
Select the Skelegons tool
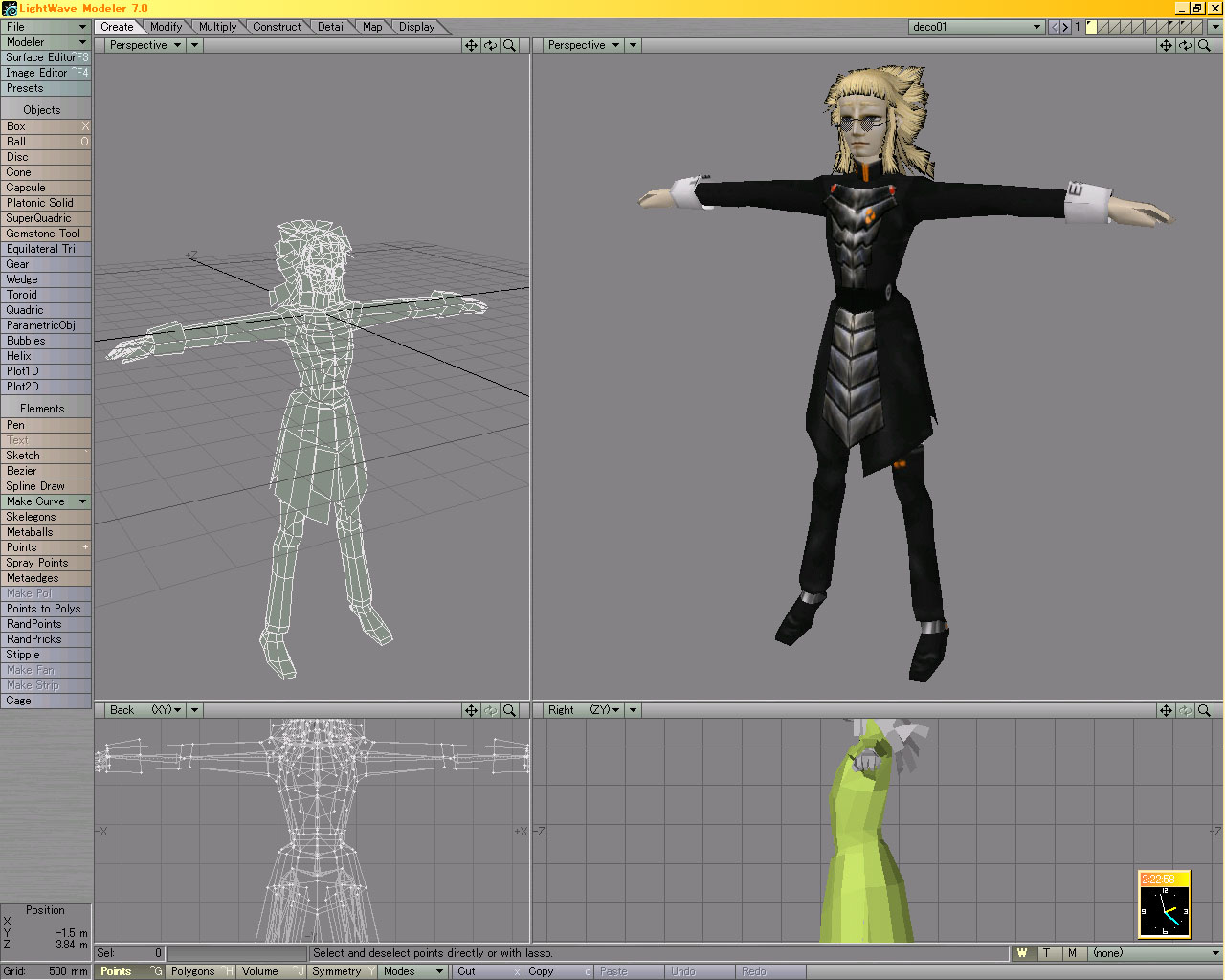pyautogui.click(x=46, y=517)
